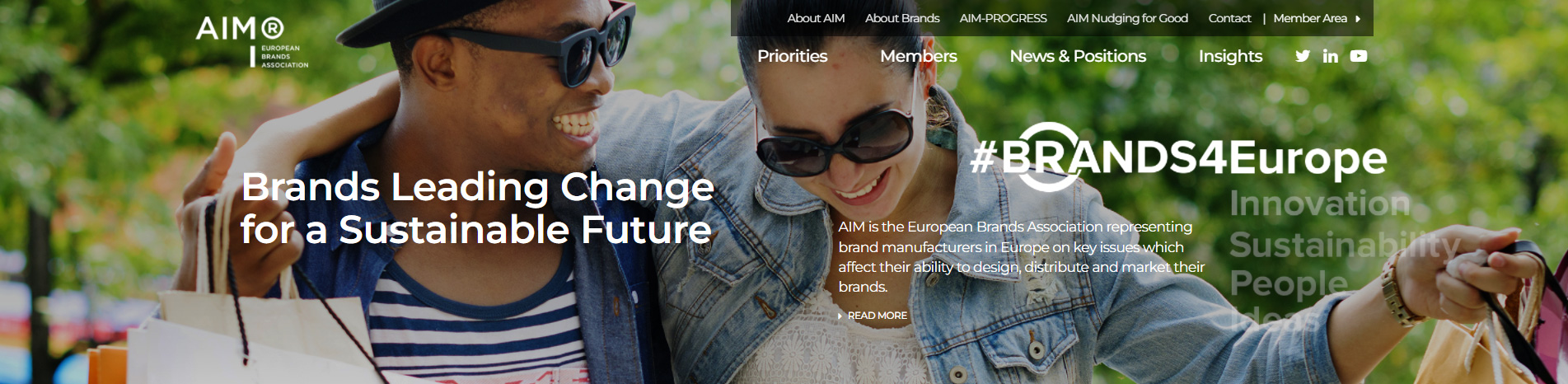This screenshot has width=1568, height=384.
Task: Open the Insights menu
Action: 1230,56
